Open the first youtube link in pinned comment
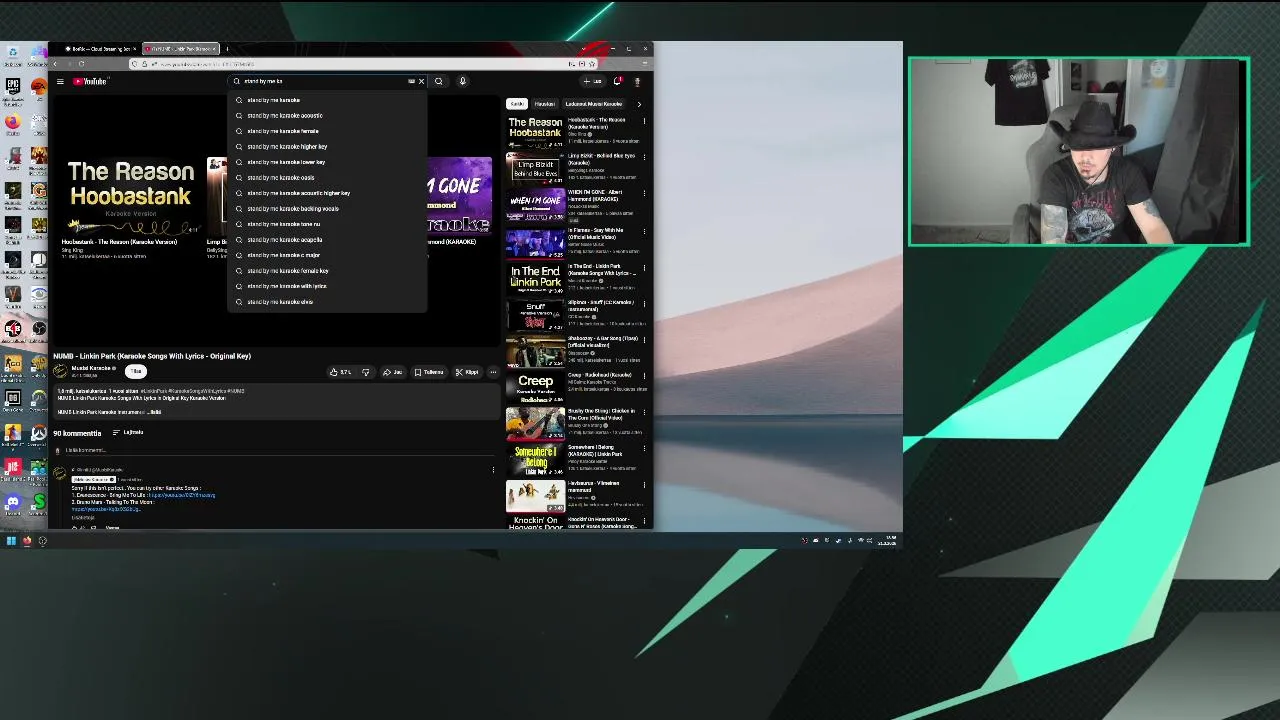Screen dimensions: 1280x720 coord(182,495)
